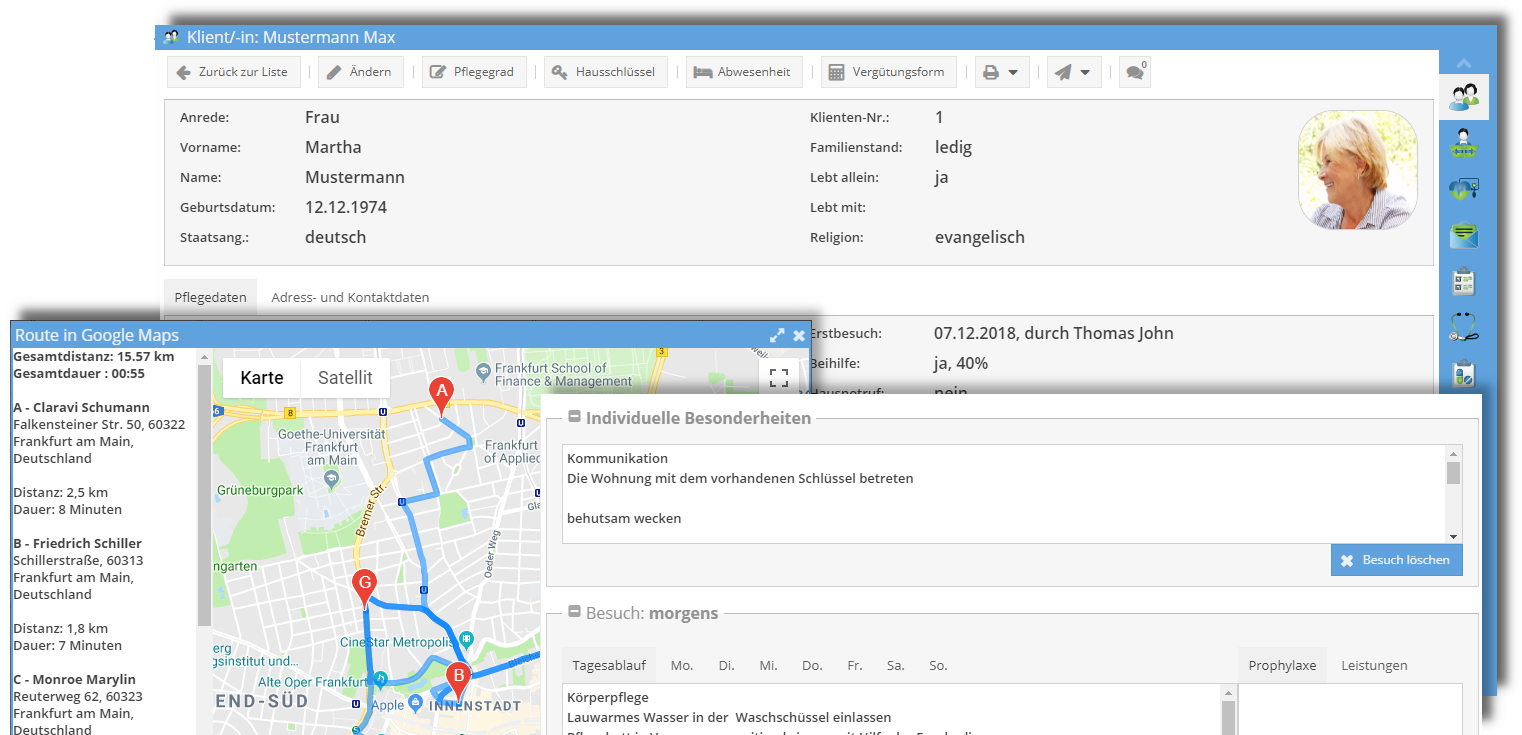Click the printer icon in the toolbar
The height and width of the screenshot is (735, 1522).
[x=990, y=72]
